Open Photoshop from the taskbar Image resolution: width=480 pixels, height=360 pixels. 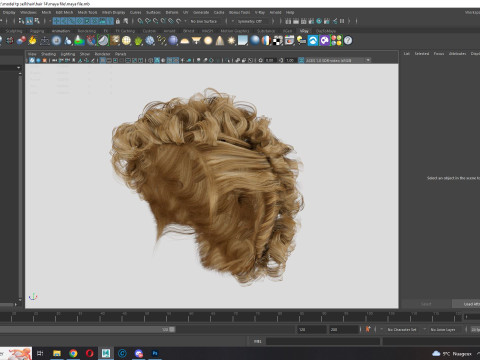tap(155, 353)
